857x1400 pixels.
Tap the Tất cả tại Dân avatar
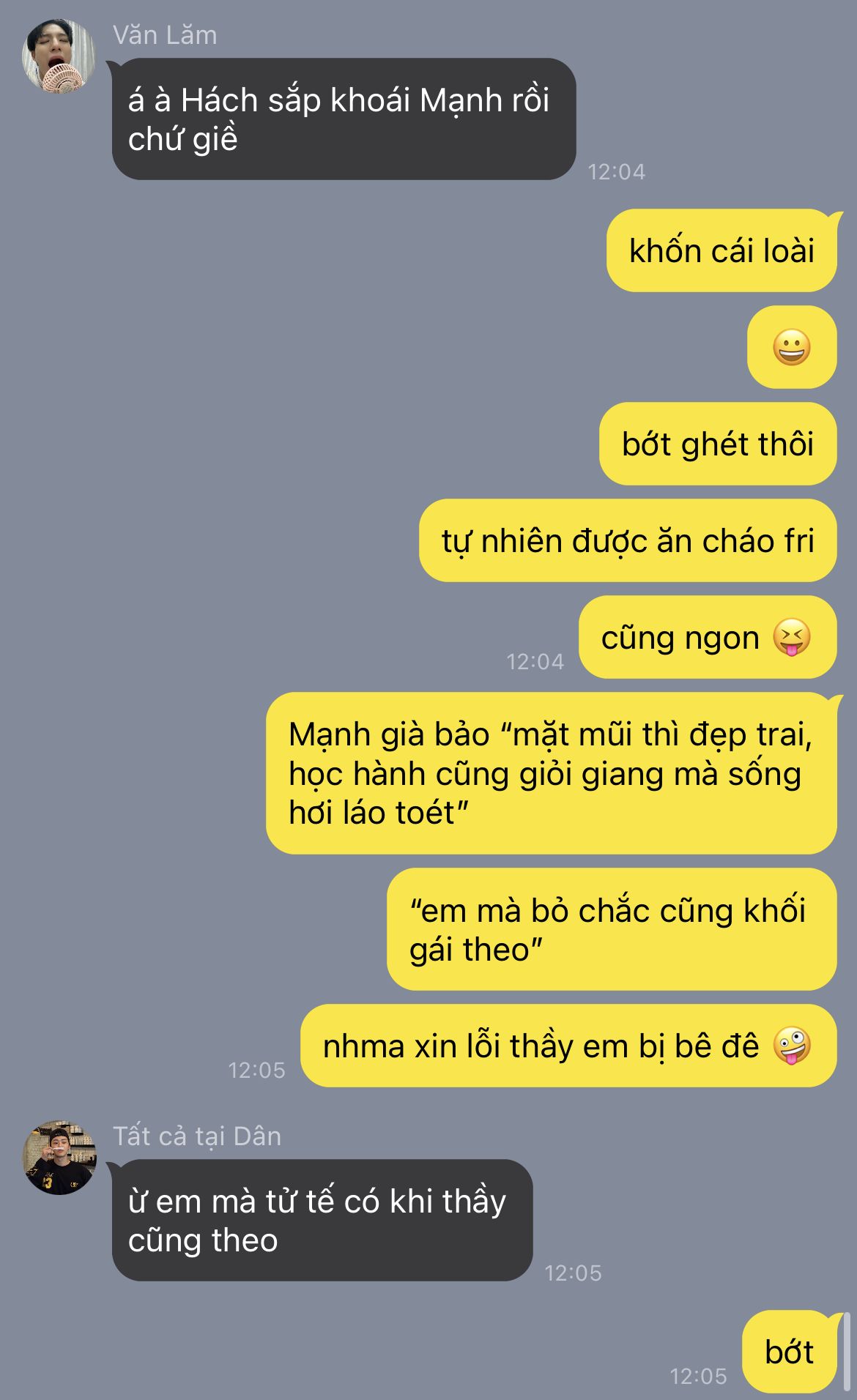coord(60,1158)
